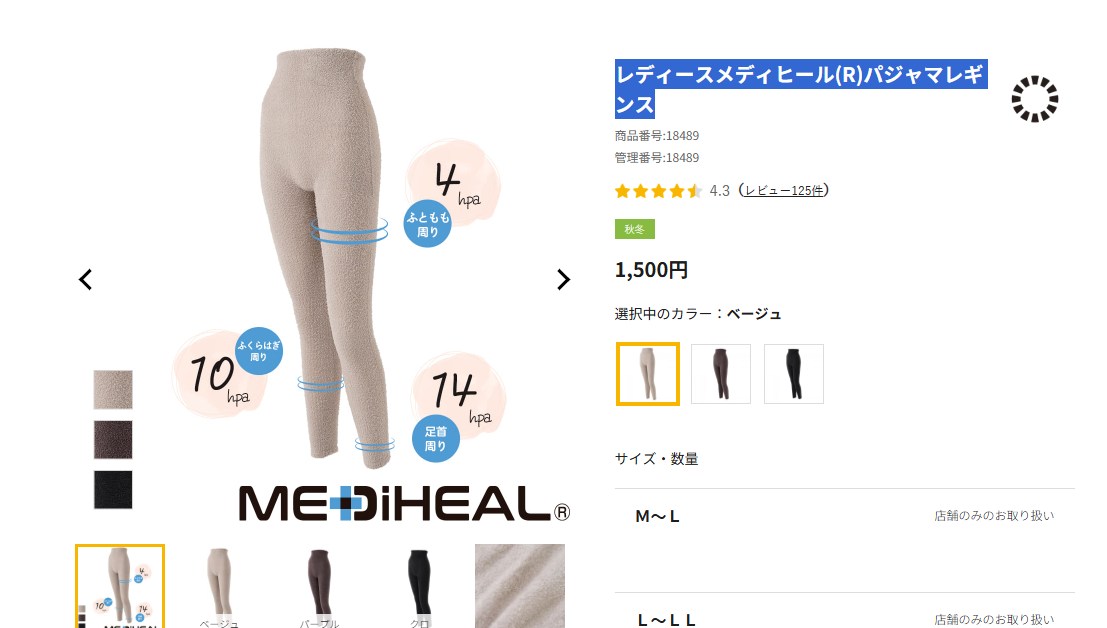Click the MEDiHEAL logo on image
This screenshot has width=1107, height=628.
404,503
